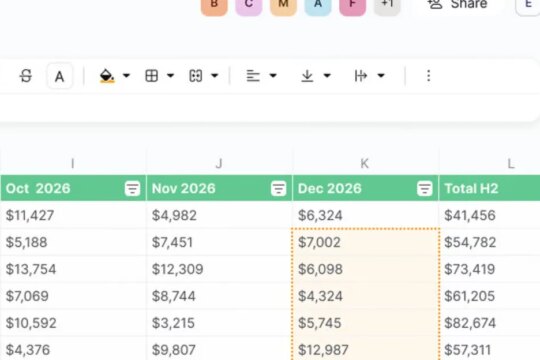This screenshot has width=540, height=360.
Task: Open filter for Oct 2026 column
Action: coord(132,188)
